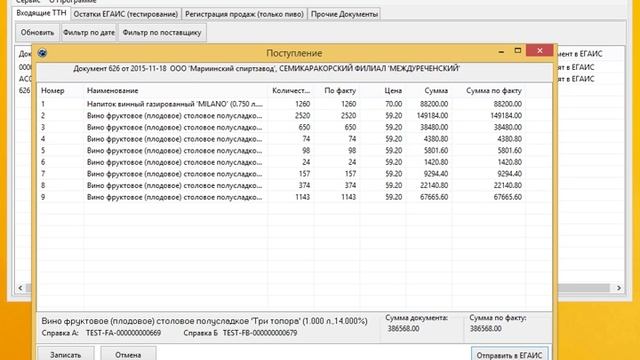
Task: Click the 22140.80 Сумма по факту cell
Action: point(508,185)
